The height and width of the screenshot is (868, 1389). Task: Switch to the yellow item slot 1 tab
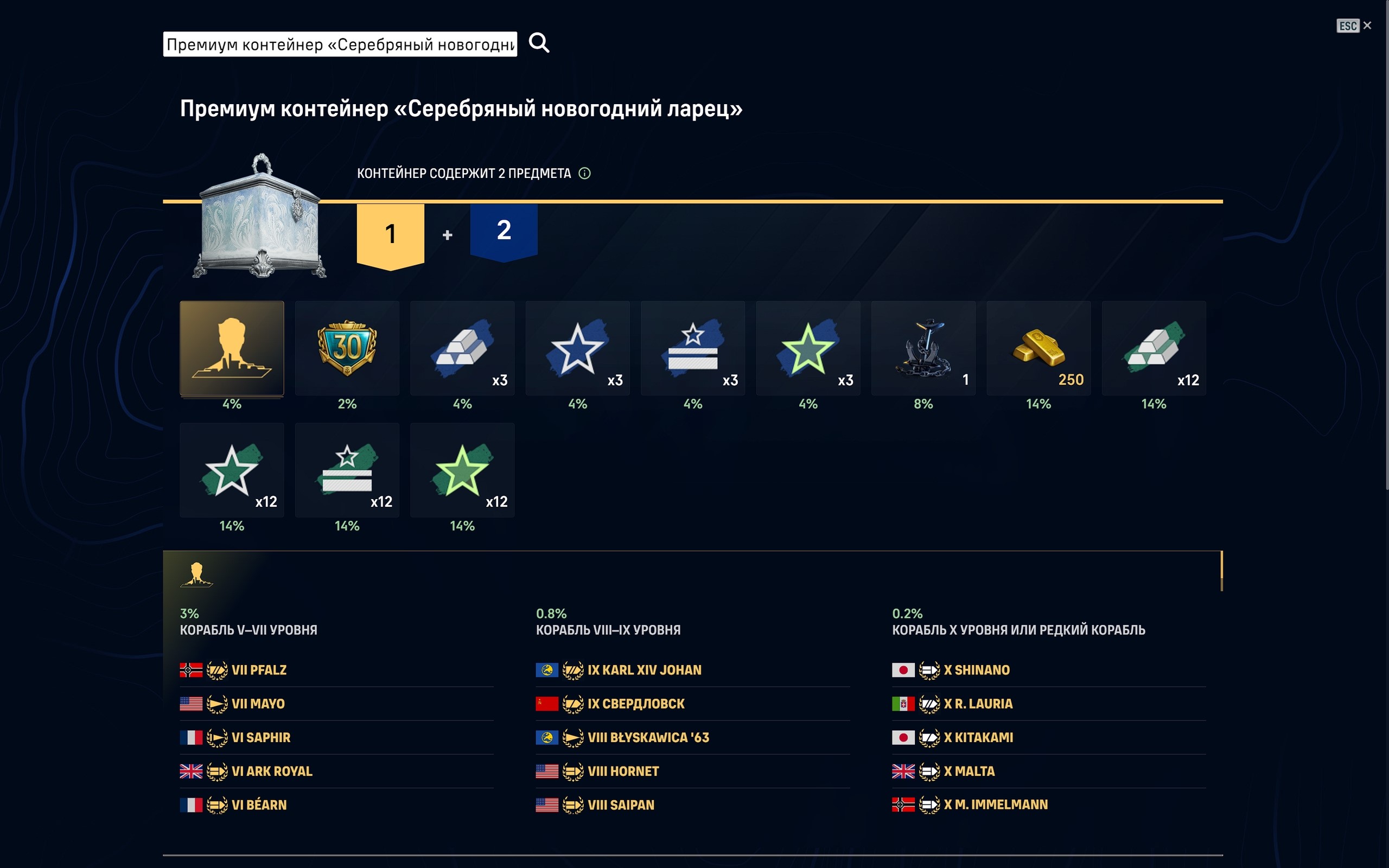point(390,234)
